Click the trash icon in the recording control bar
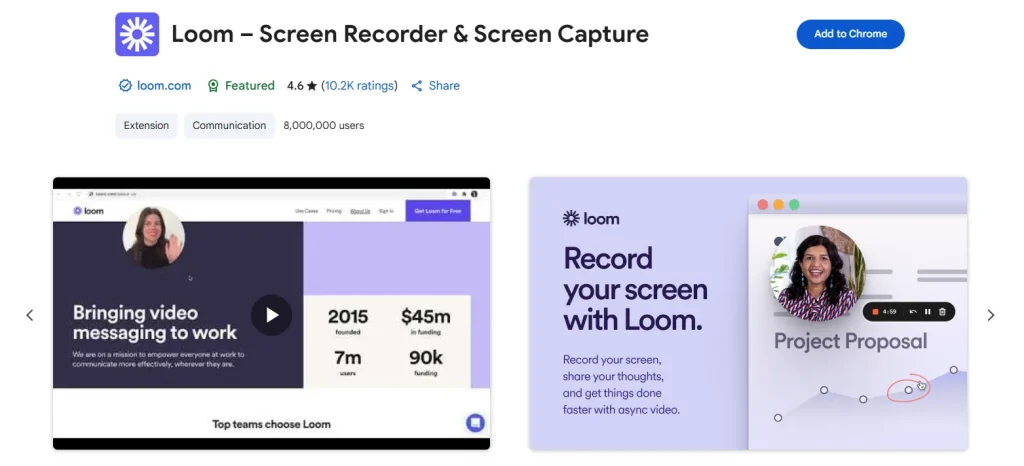 (942, 312)
